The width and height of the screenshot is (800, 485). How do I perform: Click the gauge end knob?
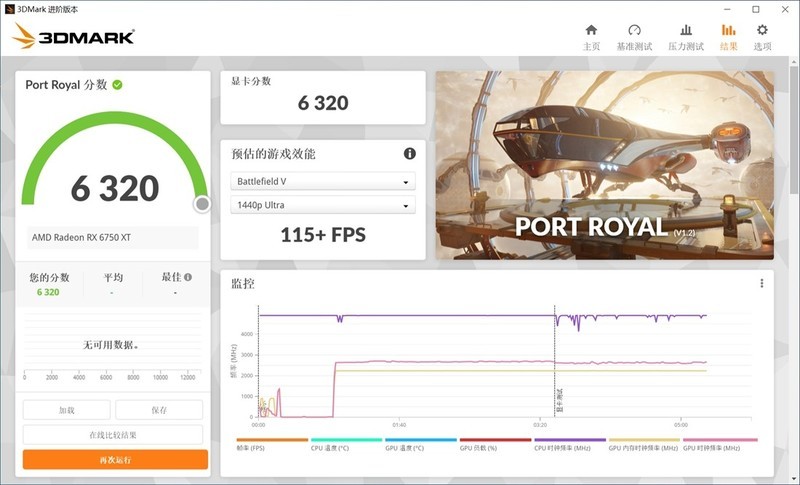[x=202, y=204]
